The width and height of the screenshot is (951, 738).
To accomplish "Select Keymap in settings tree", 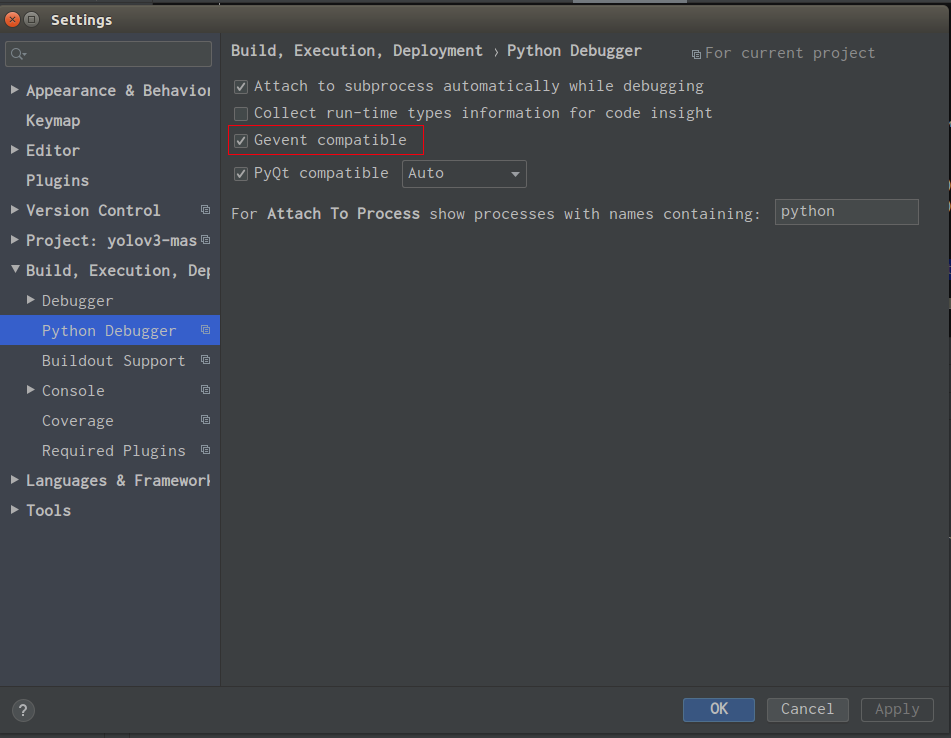I will (x=53, y=121).
